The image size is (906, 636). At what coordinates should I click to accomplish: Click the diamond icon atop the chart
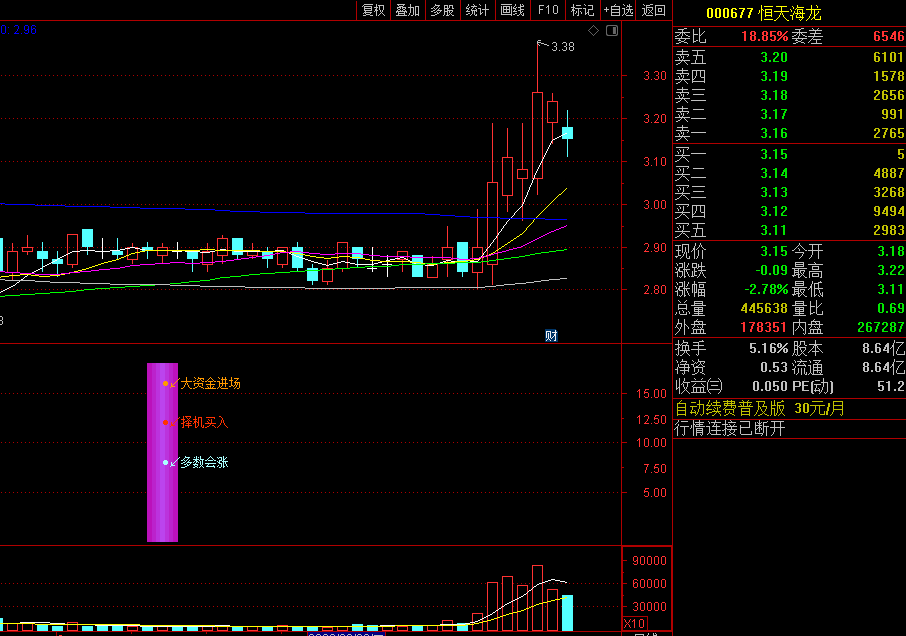point(593,31)
